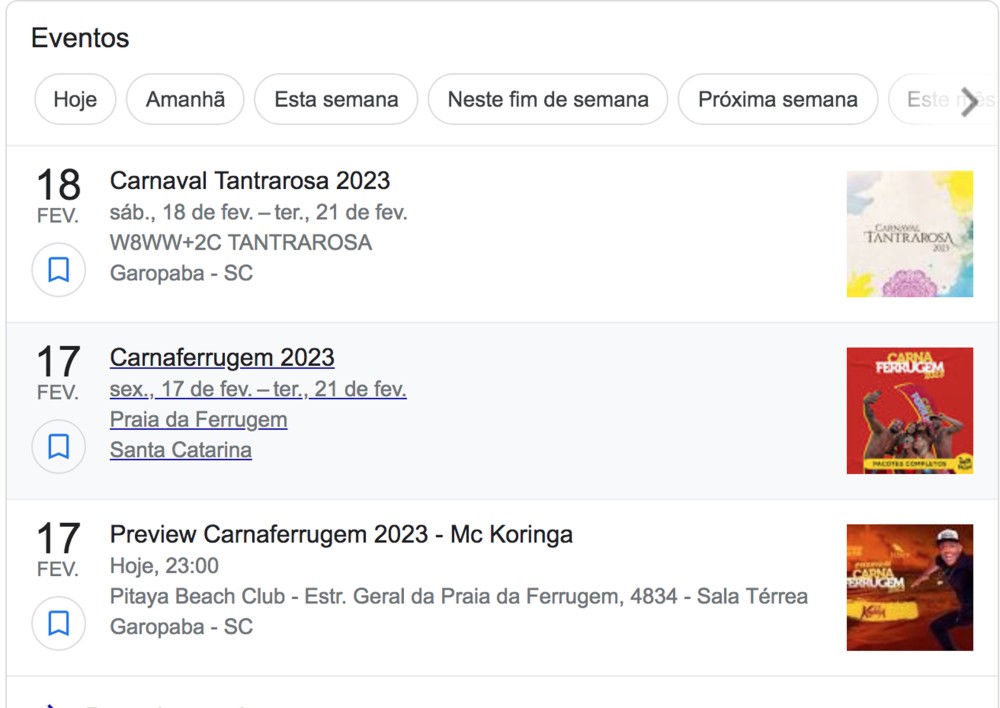Follow the Santa Catarina link
The width and height of the screenshot is (1000, 708).
tap(181, 450)
